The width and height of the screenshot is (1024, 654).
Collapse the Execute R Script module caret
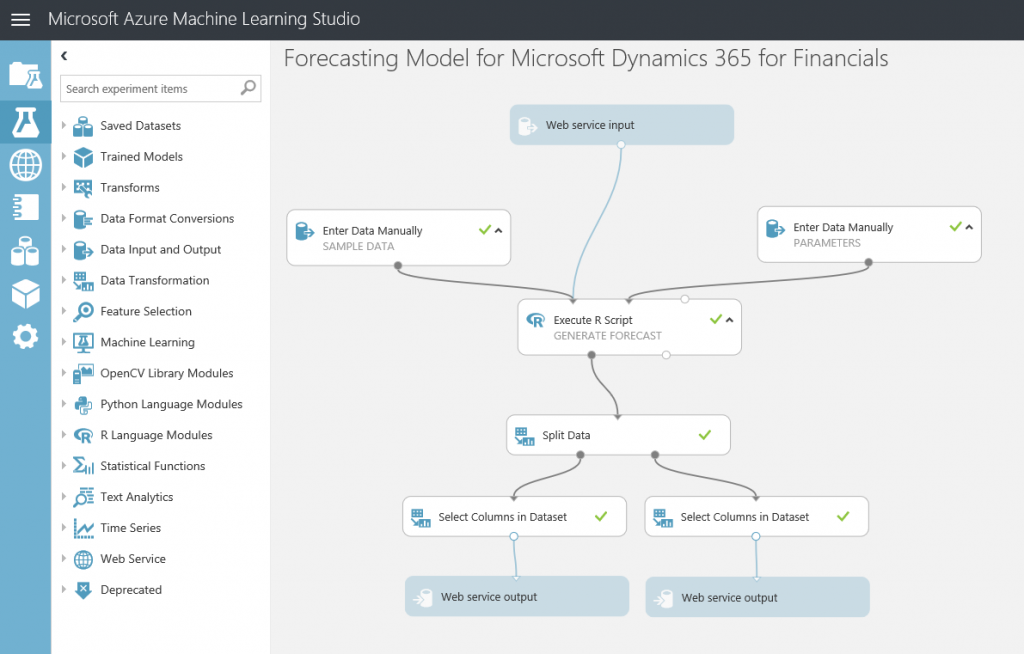pyautogui.click(x=729, y=320)
